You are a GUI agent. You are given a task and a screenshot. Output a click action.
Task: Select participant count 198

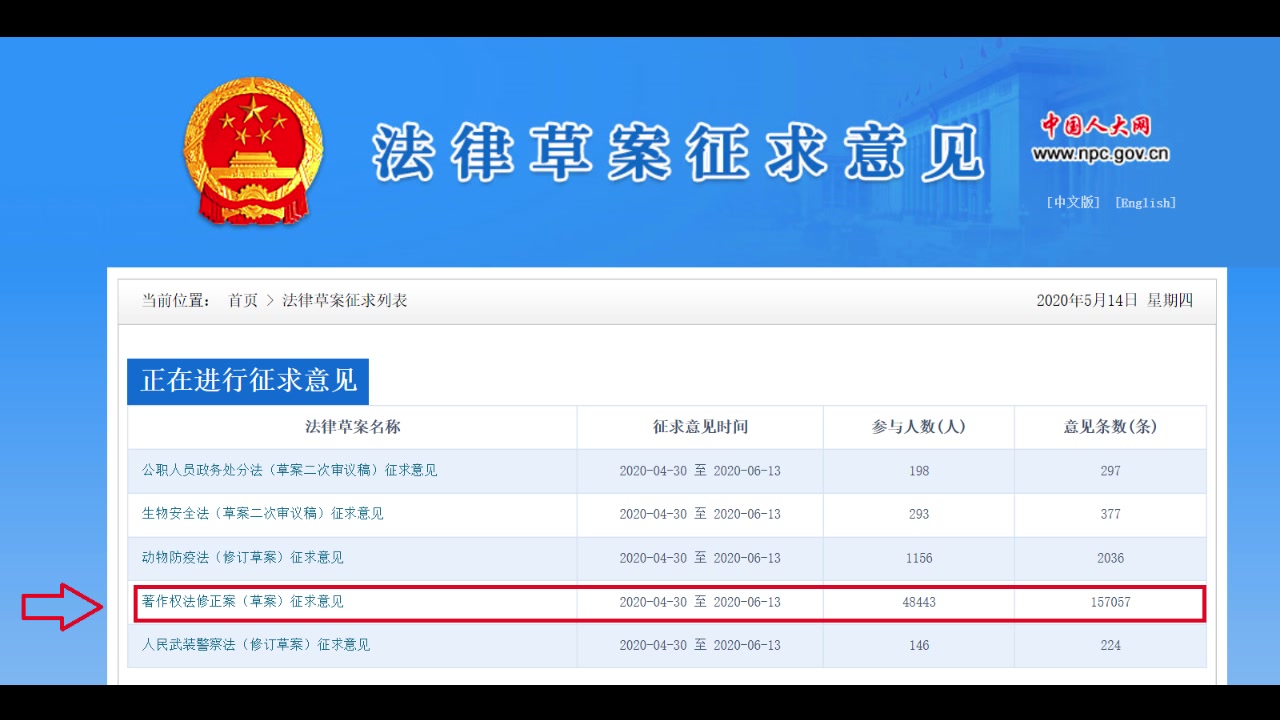click(919, 470)
